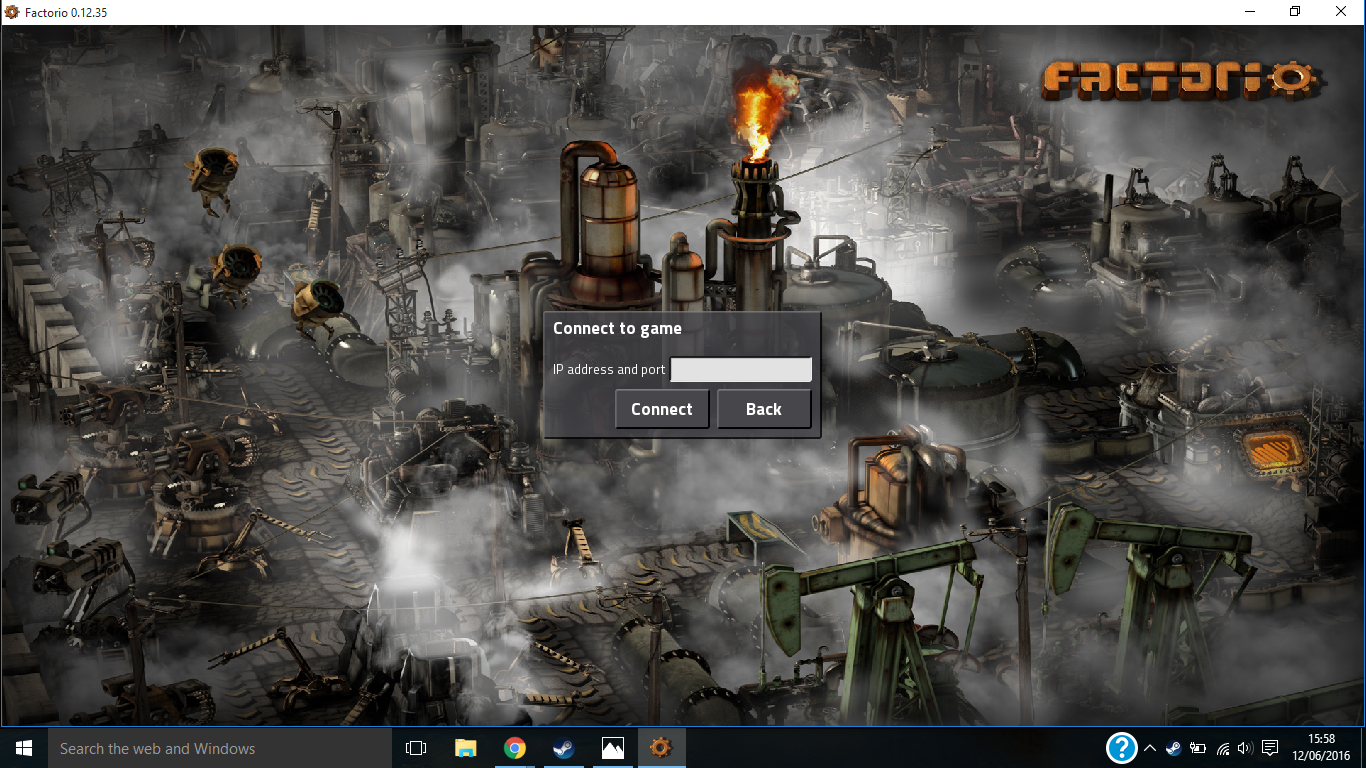This screenshot has width=1366, height=768.
Task: Click the Search the web and Windows box
Action: click(219, 748)
